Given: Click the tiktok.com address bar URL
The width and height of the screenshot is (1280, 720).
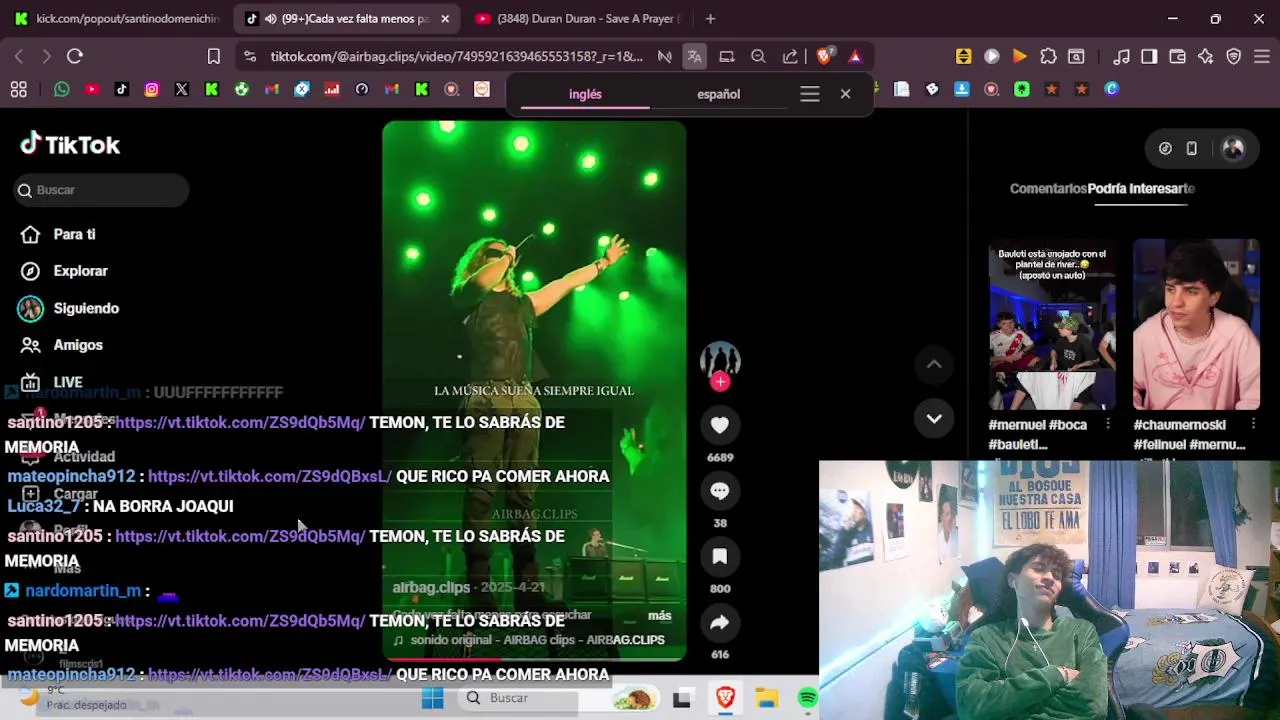Looking at the screenshot, I should (x=456, y=57).
